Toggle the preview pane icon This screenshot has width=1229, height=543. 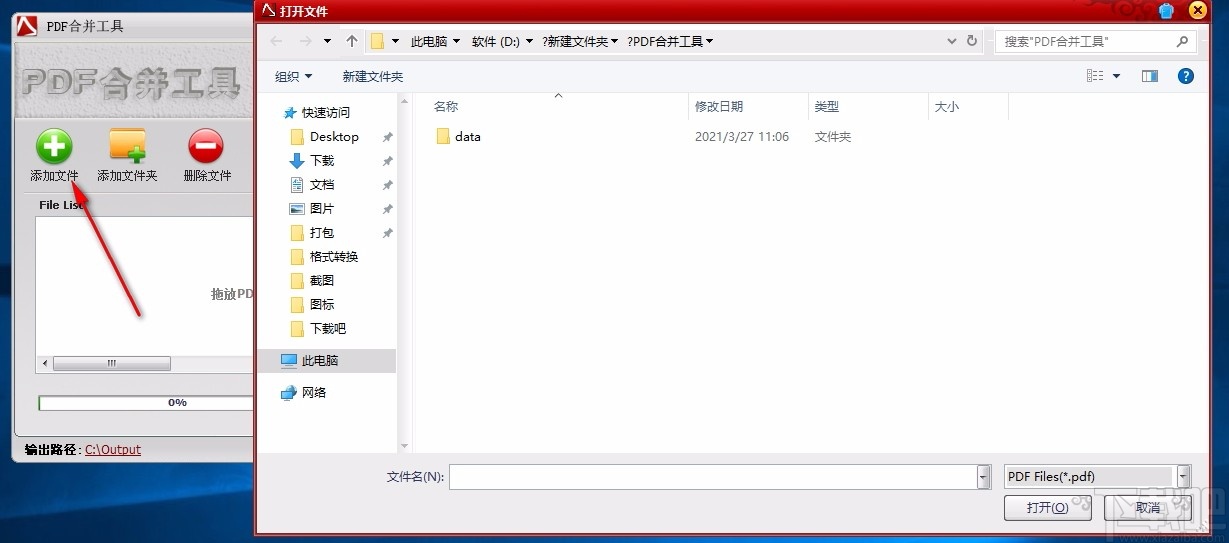(1150, 76)
